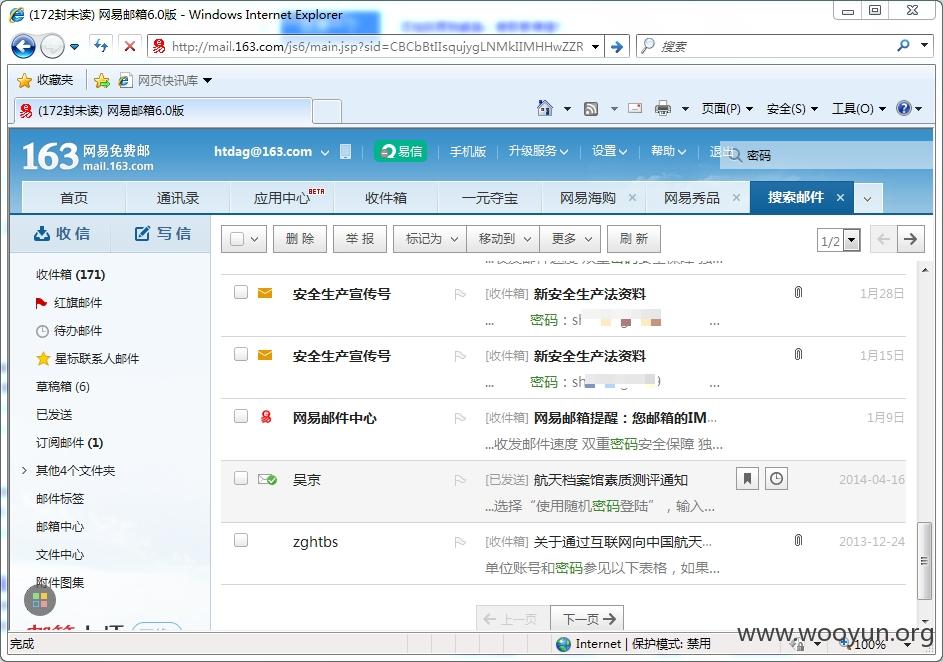
Task: Close the 网易海购 tab
Action: [633, 197]
